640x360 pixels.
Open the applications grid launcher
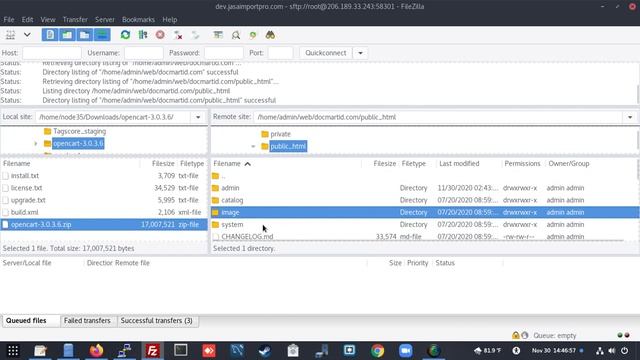coord(13,351)
